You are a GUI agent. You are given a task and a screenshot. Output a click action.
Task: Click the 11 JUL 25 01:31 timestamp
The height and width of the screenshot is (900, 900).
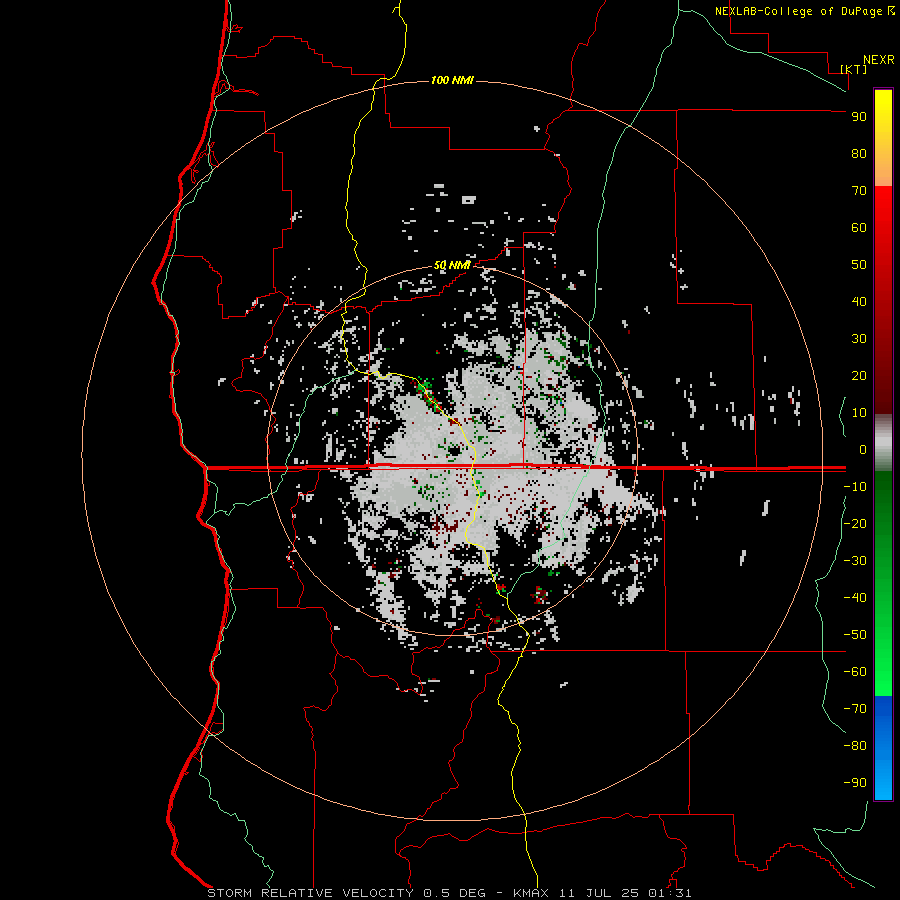[625, 893]
